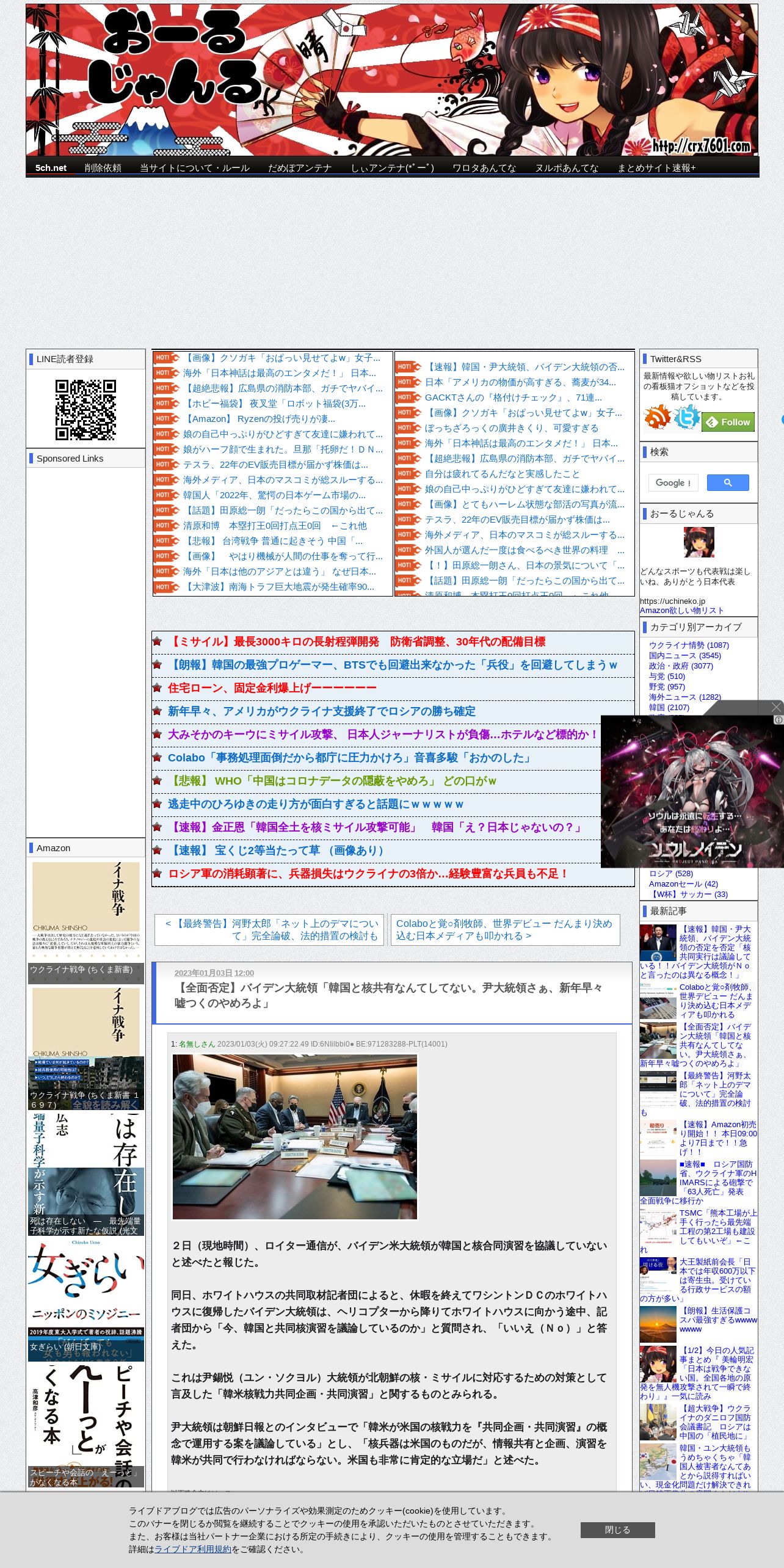Open the Amazonセール (42) category
This screenshot has width=784, height=1568.
coord(683,884)
